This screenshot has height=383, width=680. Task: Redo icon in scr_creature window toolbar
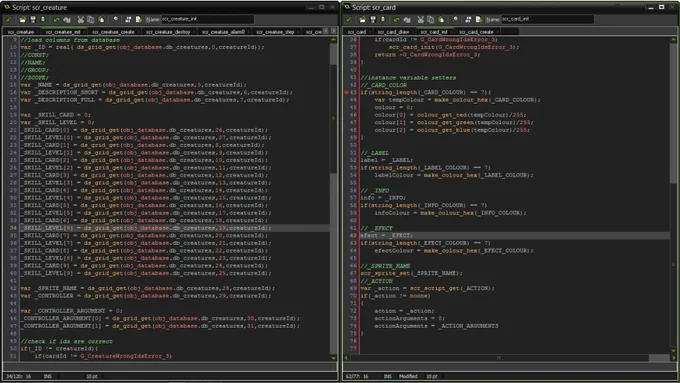click(67, 20)
